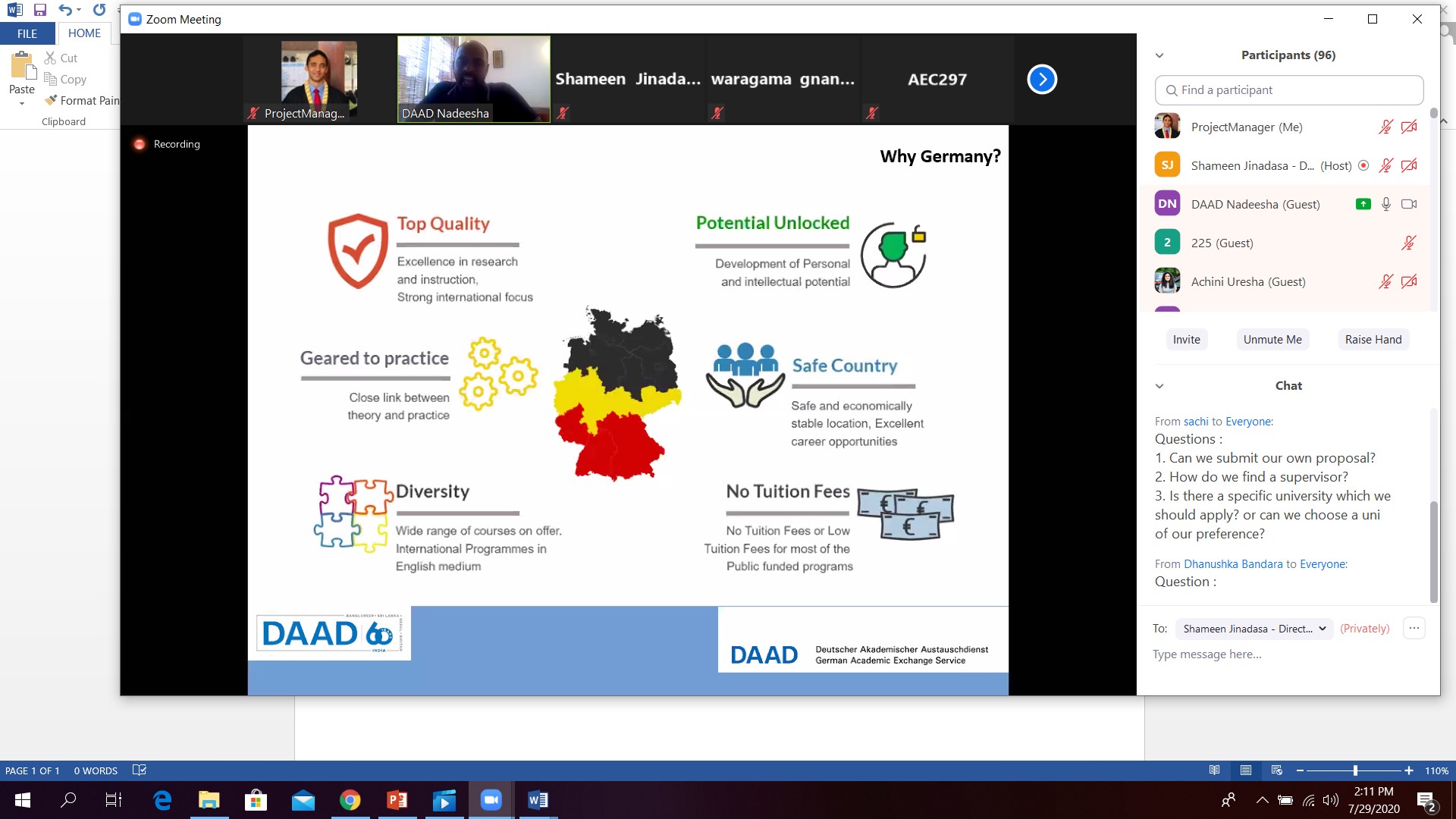Click the muted microphone icon for 225 (Guest)
The width and height of the screenshot is (1456, 819).
(1409, 243)
